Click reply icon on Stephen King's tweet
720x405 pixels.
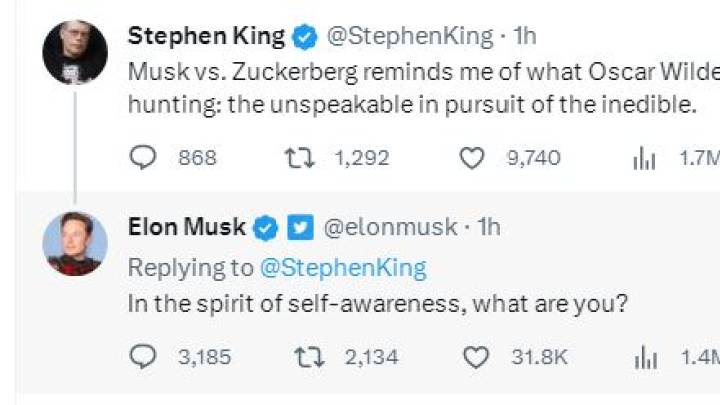[143, 158]
